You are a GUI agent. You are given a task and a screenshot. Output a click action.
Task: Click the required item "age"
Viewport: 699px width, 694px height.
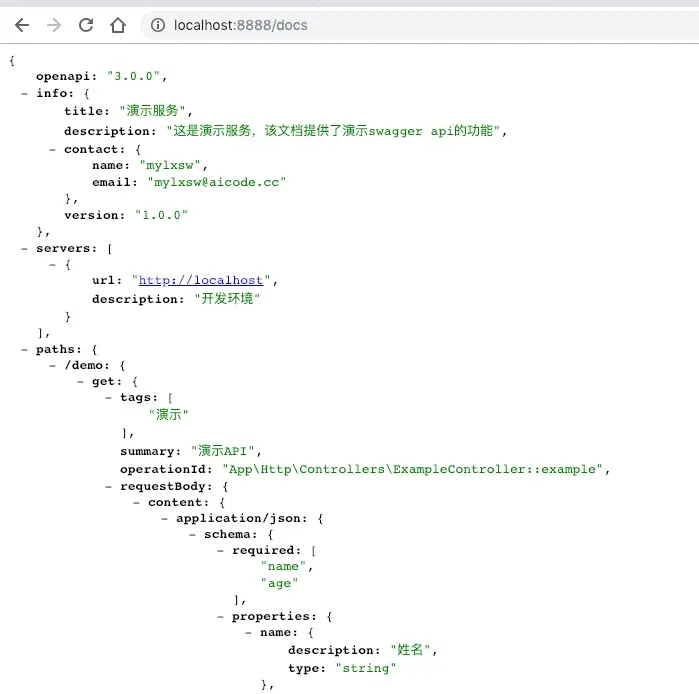click(279, 583)
